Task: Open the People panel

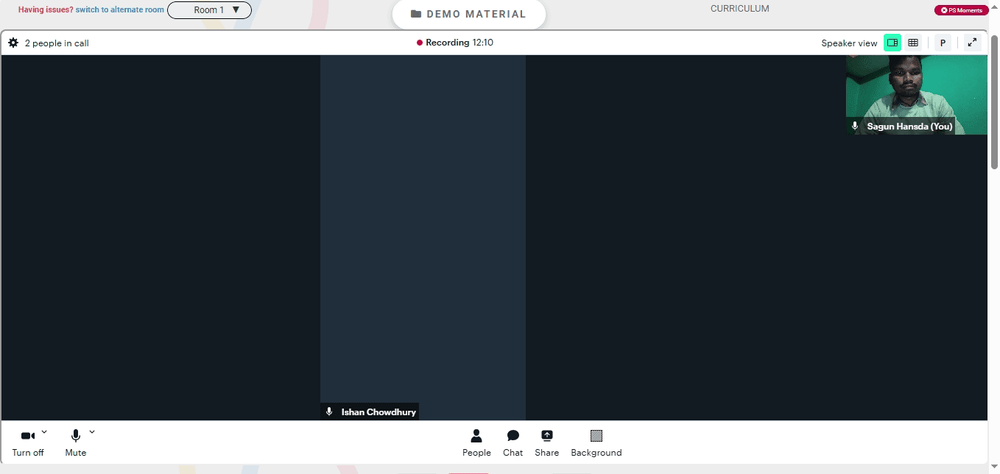Action: [x=476, y=443]
